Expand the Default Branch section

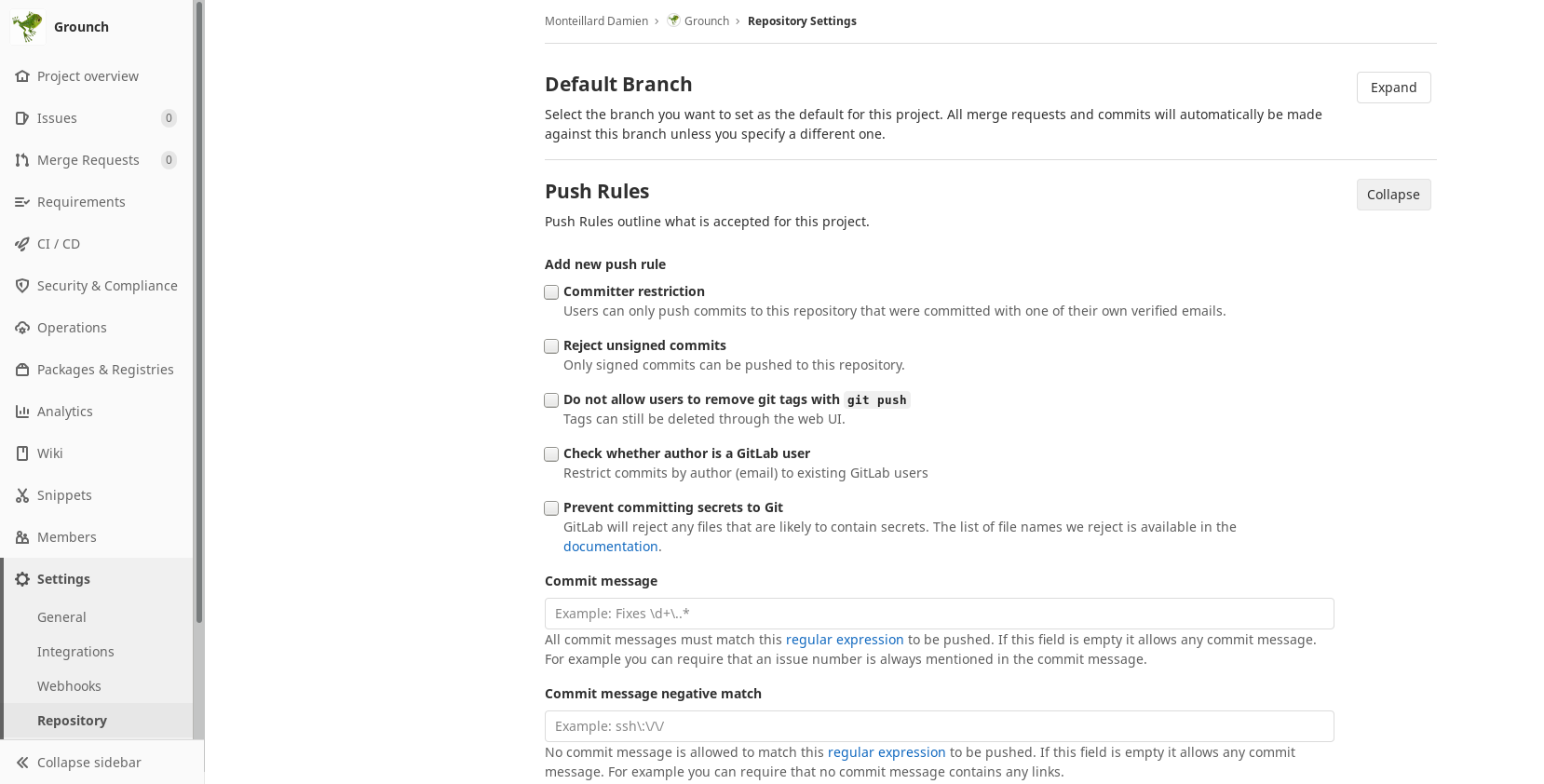[1393, 88]
